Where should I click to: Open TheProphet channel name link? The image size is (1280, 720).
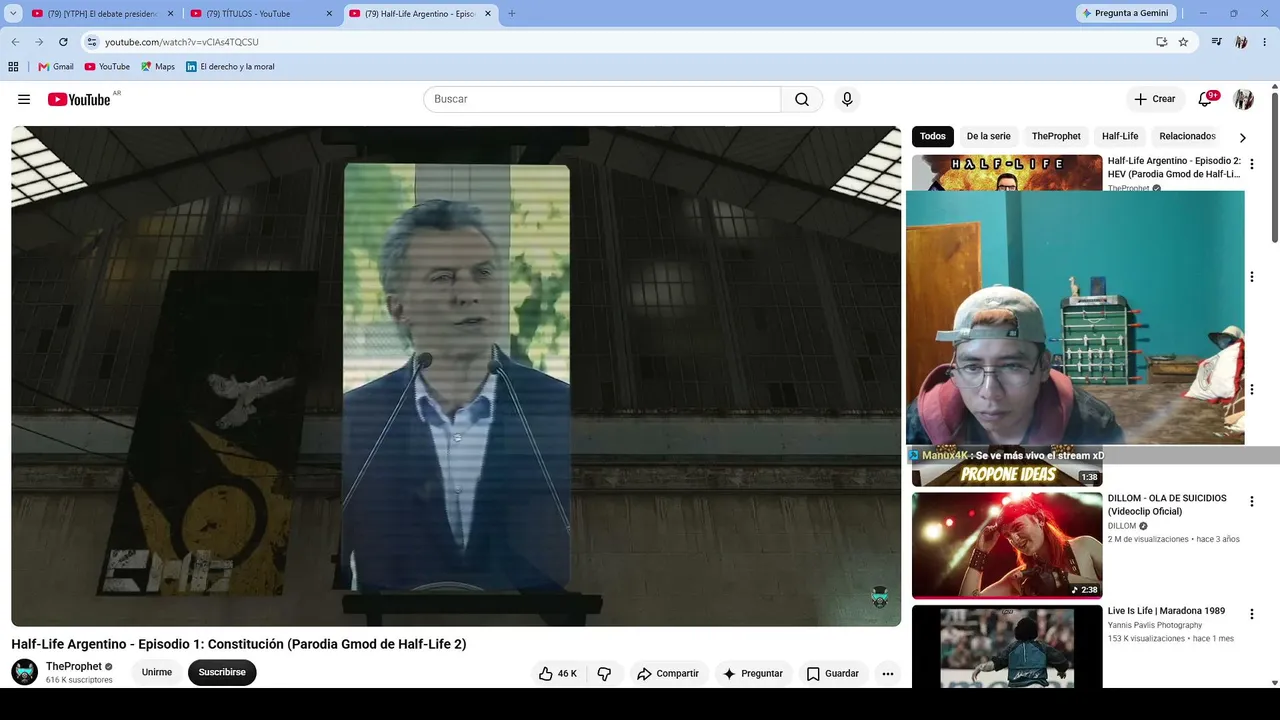(x=74, y=666)
